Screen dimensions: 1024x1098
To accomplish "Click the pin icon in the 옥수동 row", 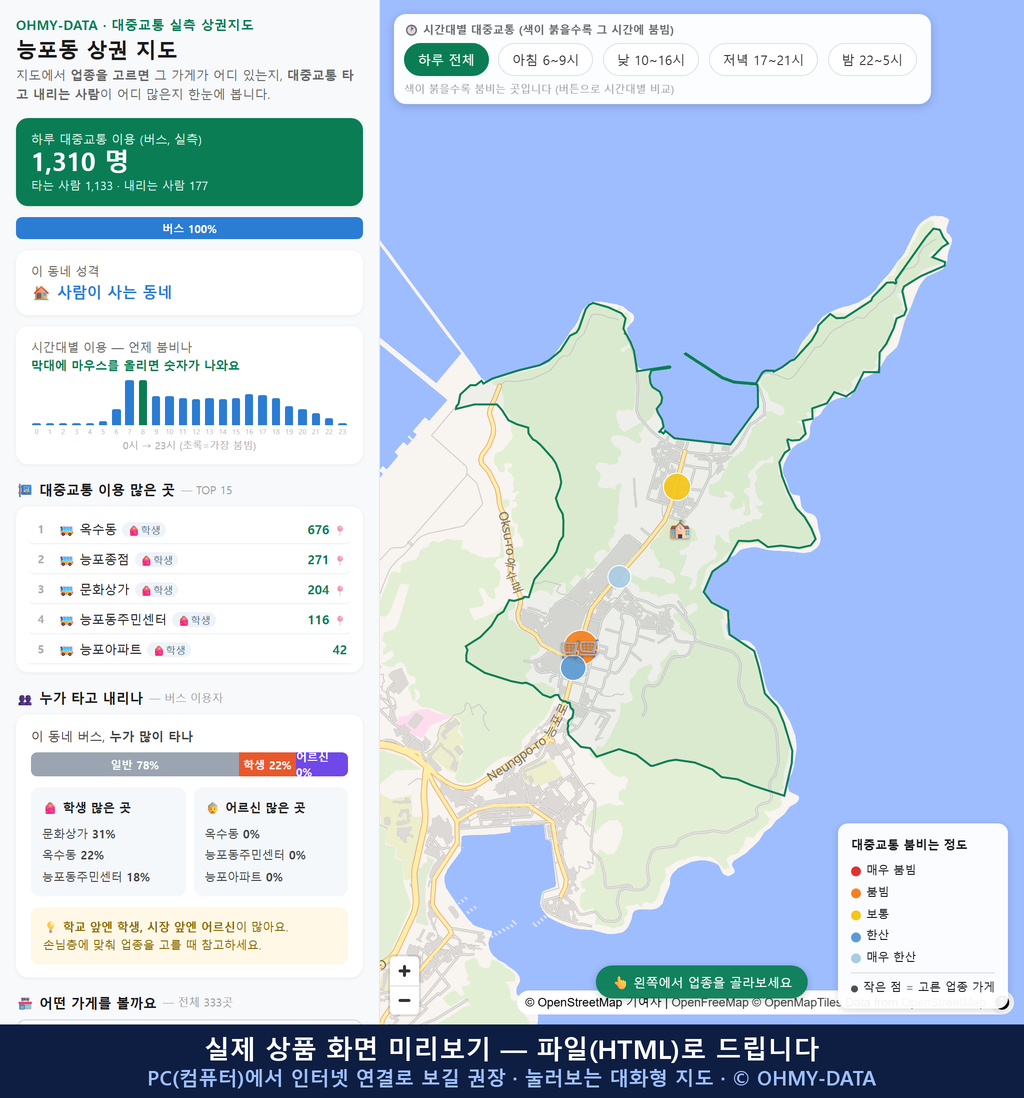I will (x=340, y=530).
